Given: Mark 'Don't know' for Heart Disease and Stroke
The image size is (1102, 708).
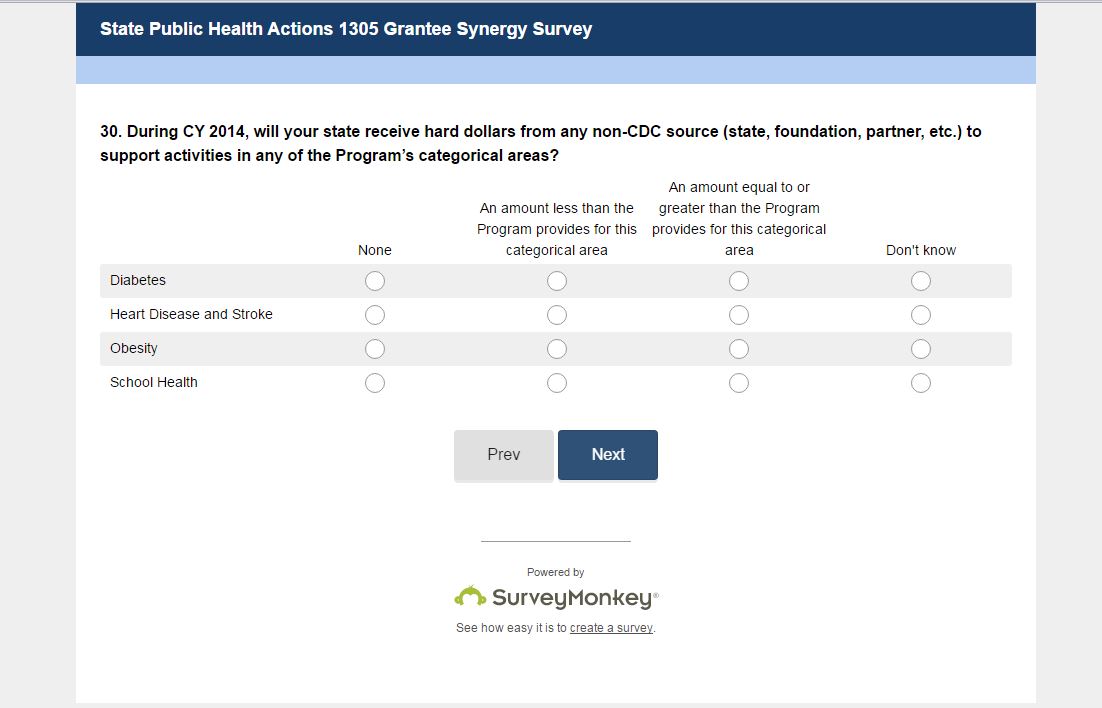Looking at the screenshot, I should [921, 315].
